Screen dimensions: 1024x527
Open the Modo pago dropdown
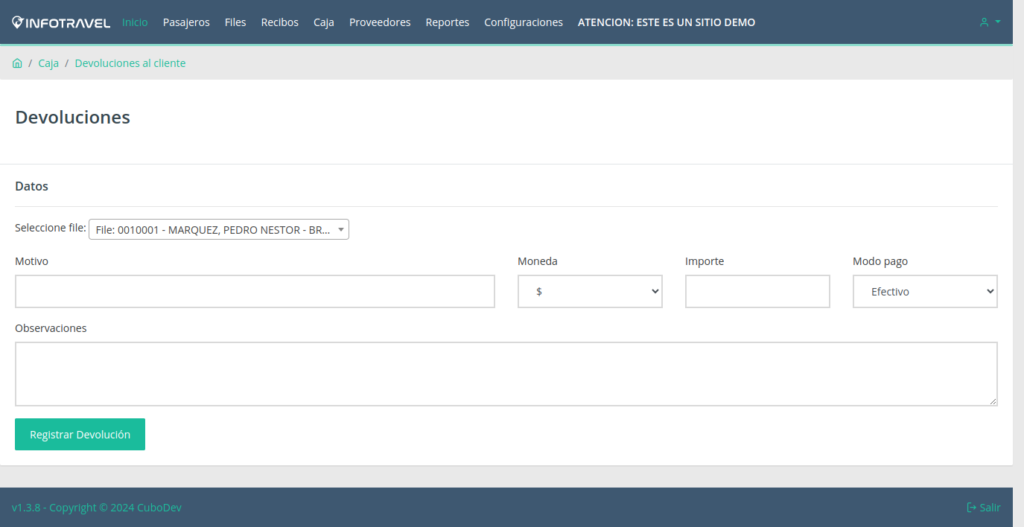point(925,291)
